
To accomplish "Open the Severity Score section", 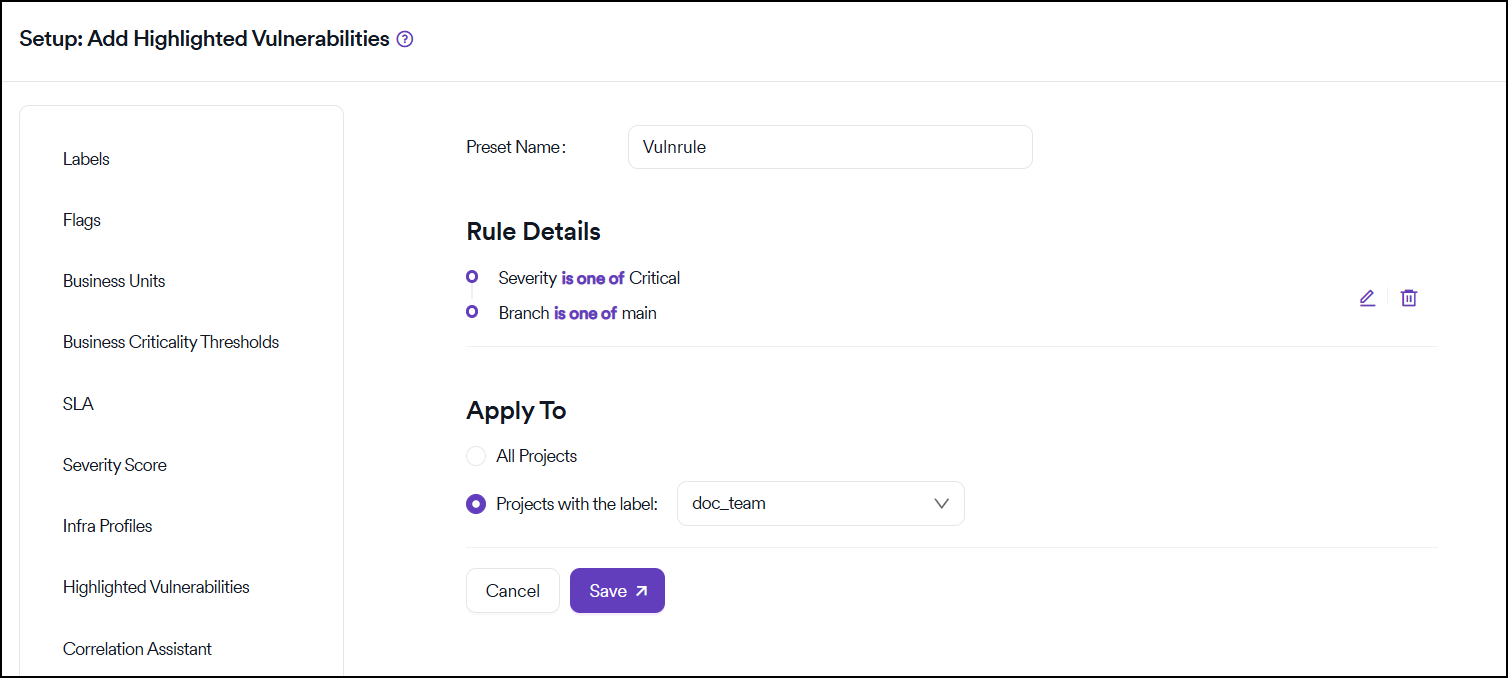I will pyautogui.click(x=115, y=465).
